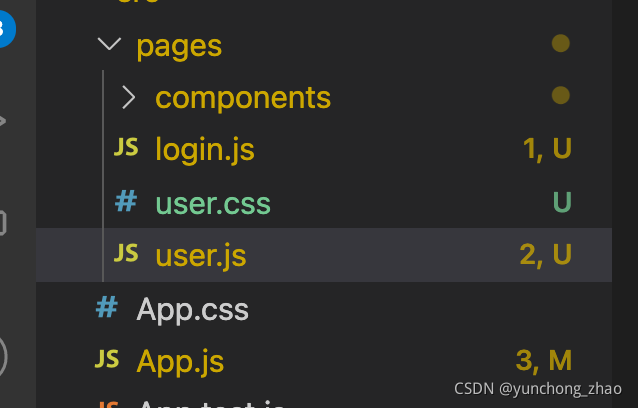Image resolution: width=638 pixels, height=408 pixels.
Task: Click the modified dot beside components folder
Action: [561, 95]
